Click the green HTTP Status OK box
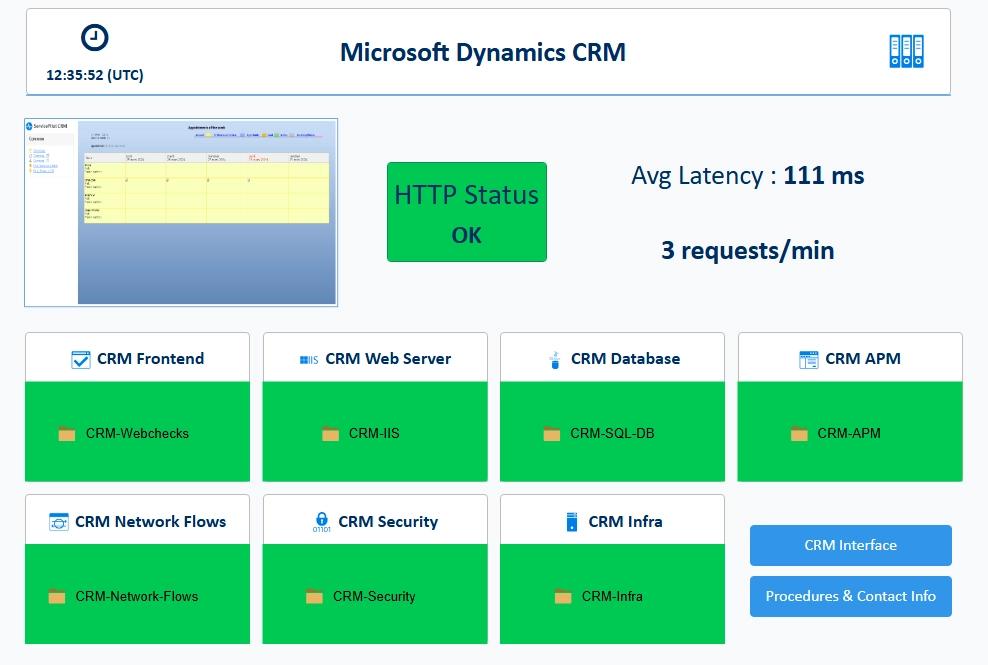Viewport: 988px width, 665px height. (467, 212)
